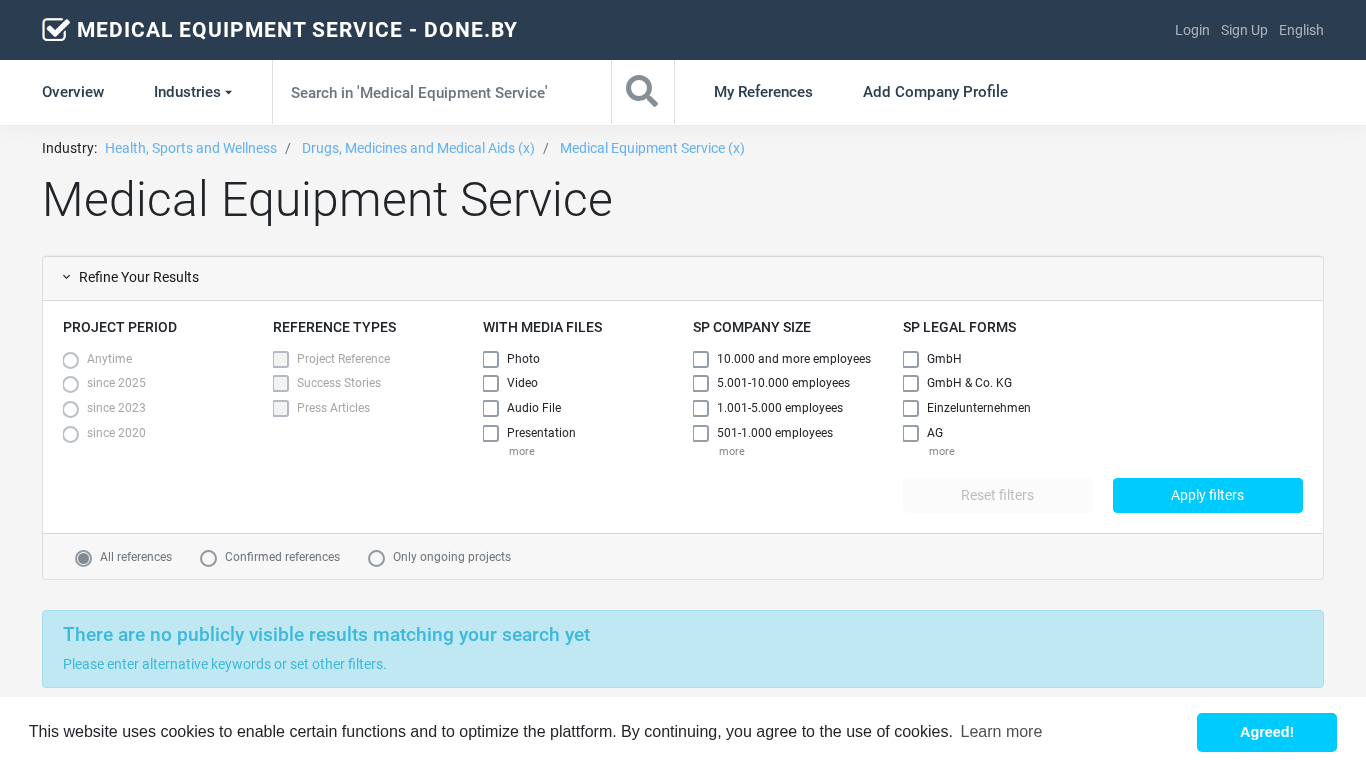Select the Confirmed references radio option

pos(209,558)
